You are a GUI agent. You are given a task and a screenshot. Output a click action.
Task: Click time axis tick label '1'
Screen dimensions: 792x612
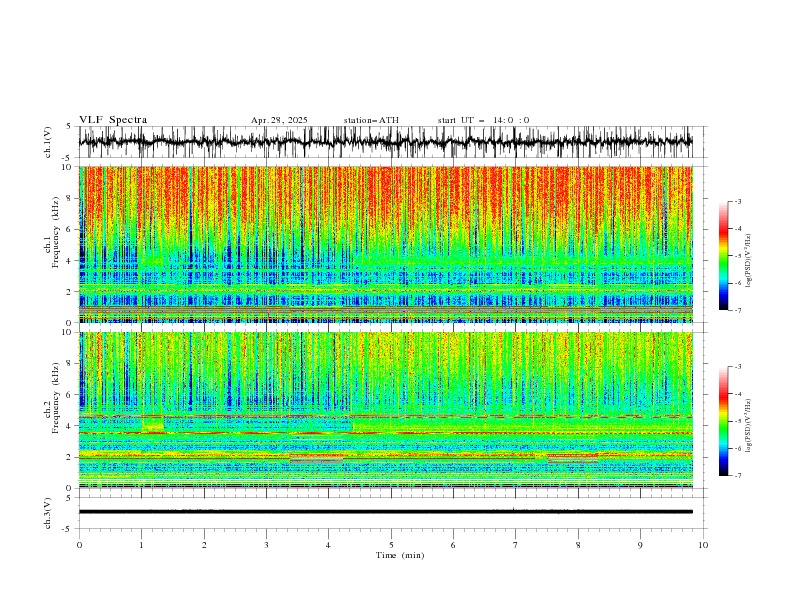coord(141,545)
